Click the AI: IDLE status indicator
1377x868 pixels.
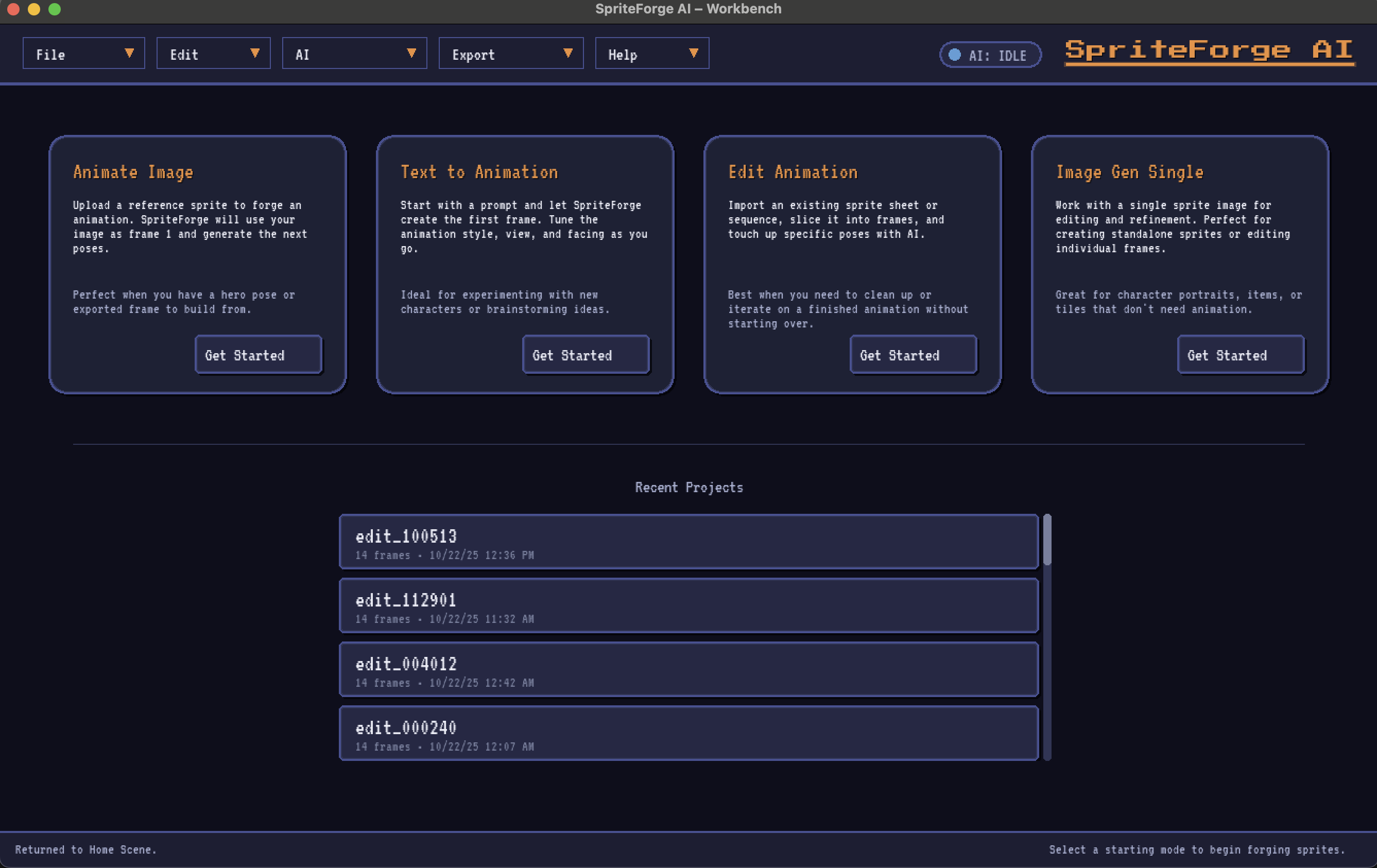click(x=990, y=55)
